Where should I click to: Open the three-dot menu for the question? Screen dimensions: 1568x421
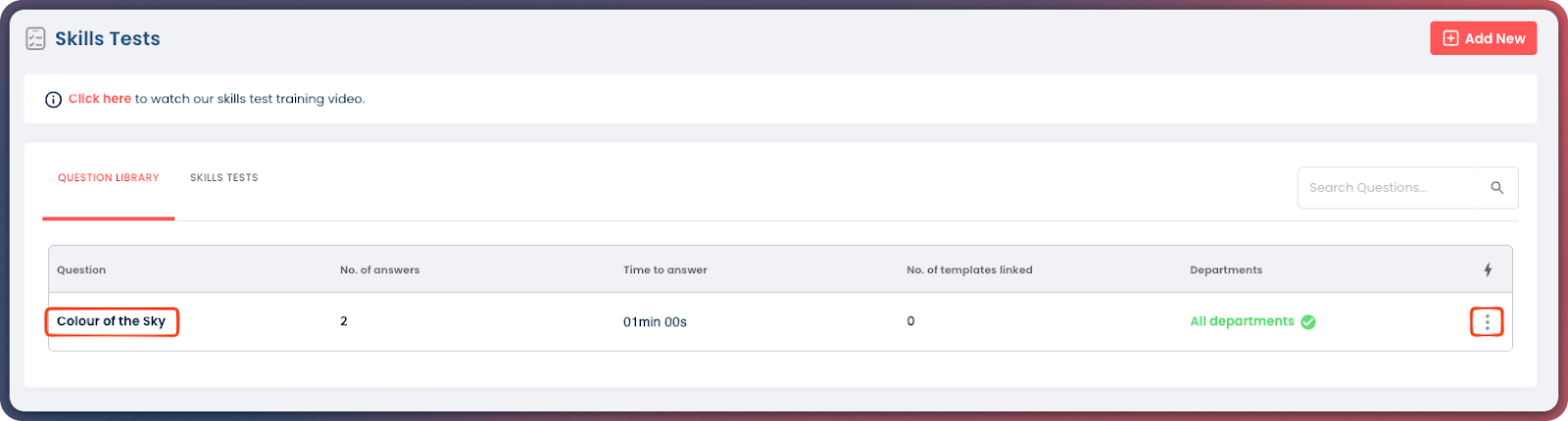click(x=1487, y=322)
